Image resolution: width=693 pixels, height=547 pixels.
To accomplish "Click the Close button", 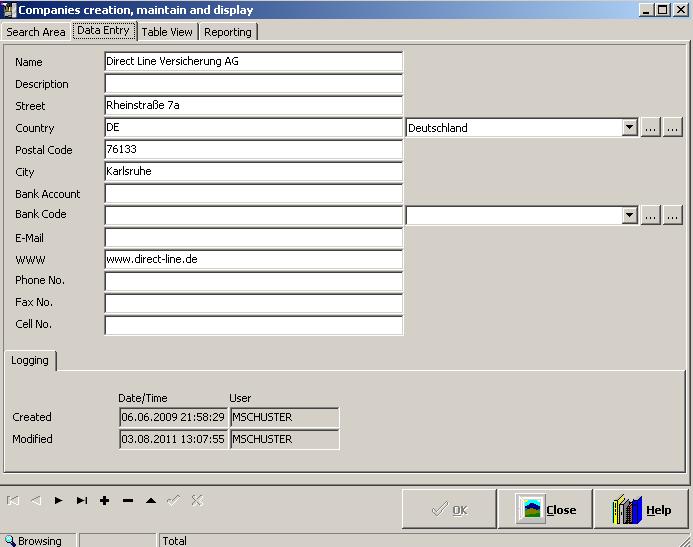I will point(545,509).
